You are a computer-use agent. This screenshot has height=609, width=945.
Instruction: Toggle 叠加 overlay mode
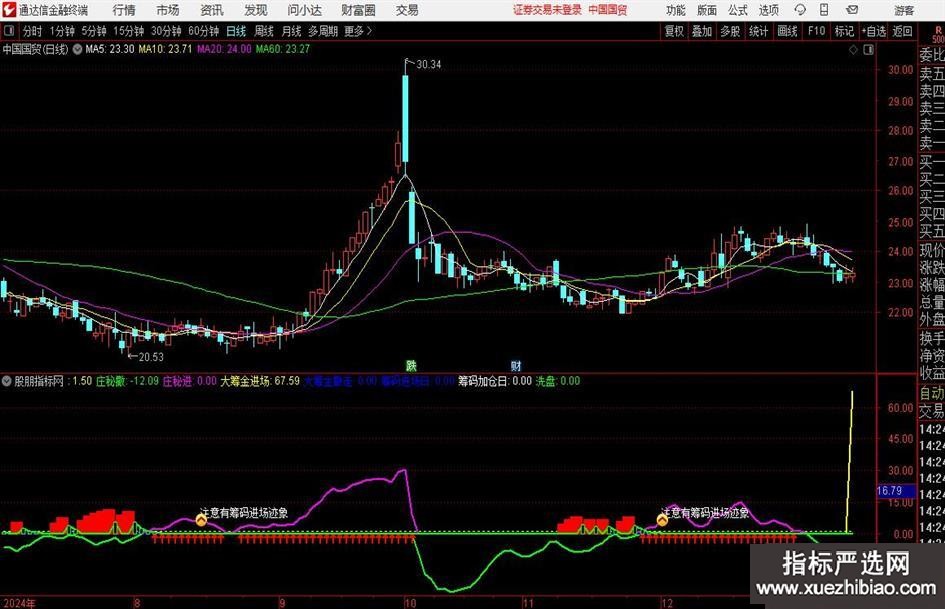(702, 31)
